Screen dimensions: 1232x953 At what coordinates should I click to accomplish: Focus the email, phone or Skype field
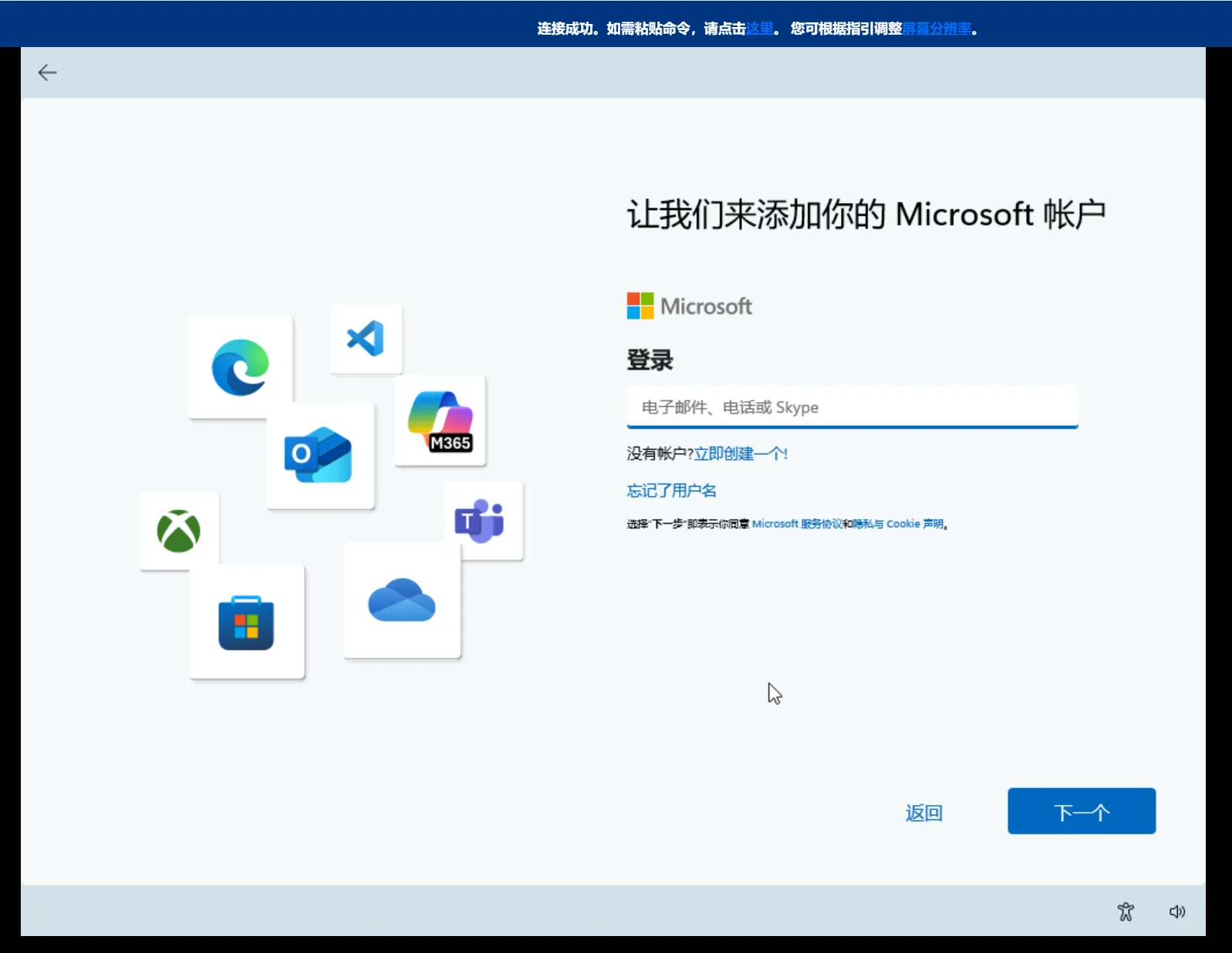click(x=852, y=407)
